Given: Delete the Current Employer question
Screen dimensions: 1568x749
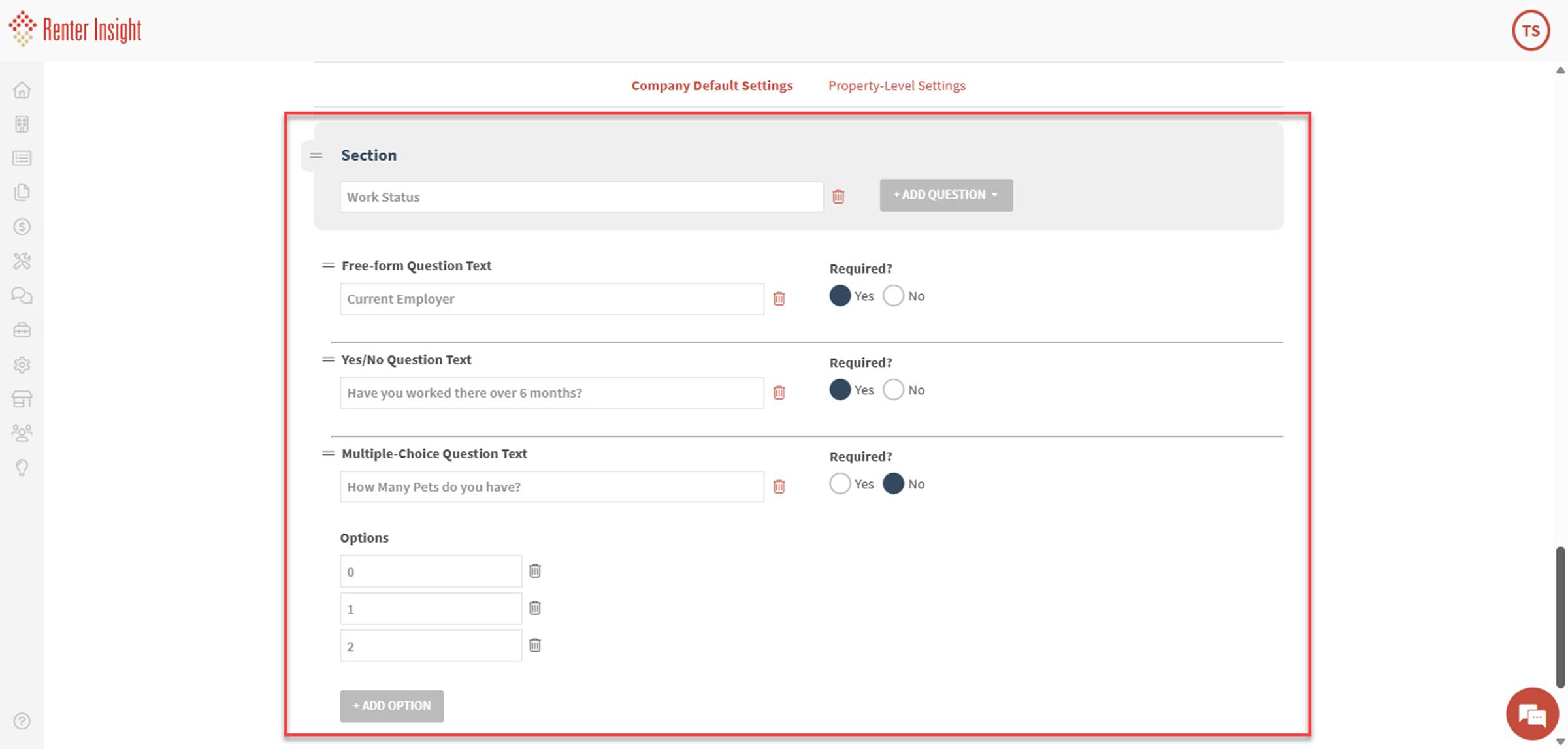Looking at the screenshot, I should point(779,298).
